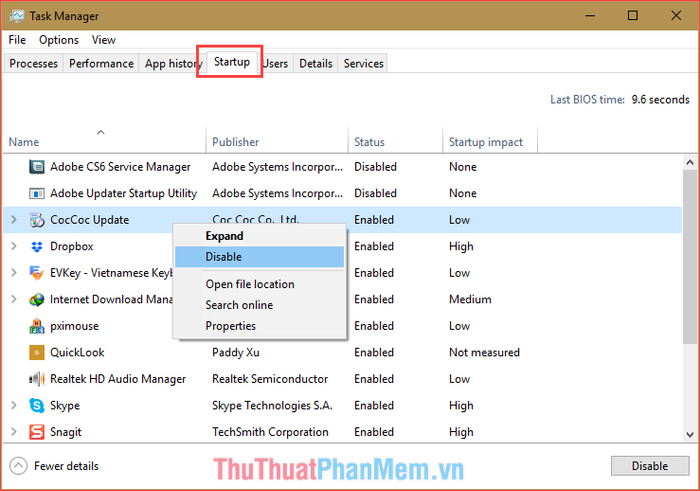The image size is (700, 491).
Task: Click the Dropbox icon
Action: point(37,246)
